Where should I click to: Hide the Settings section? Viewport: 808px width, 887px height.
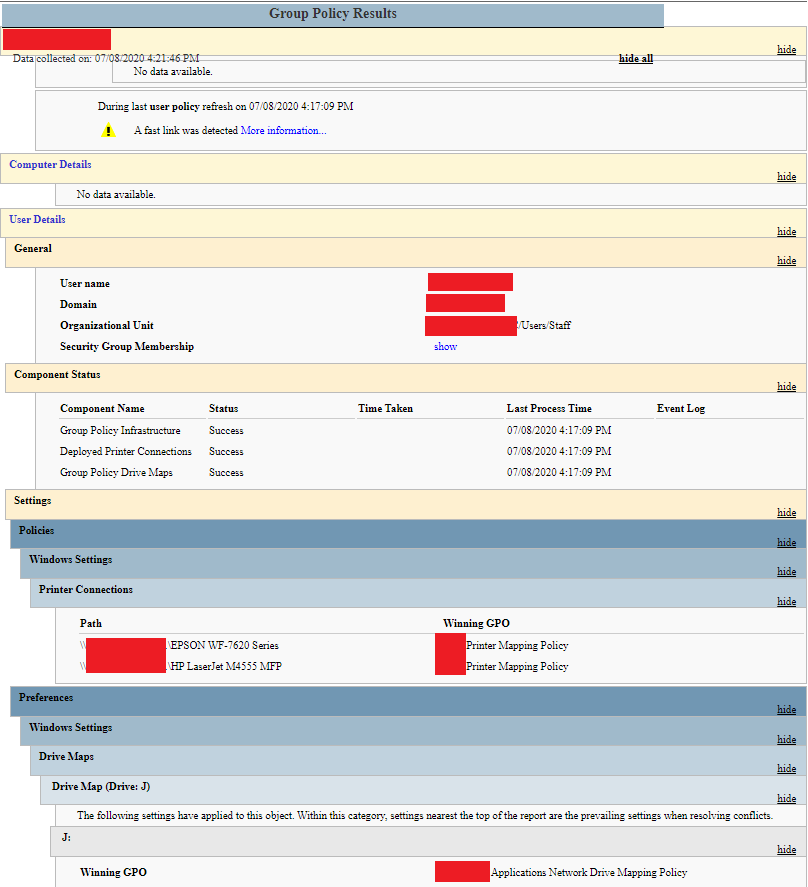click(x=786, y=512)
